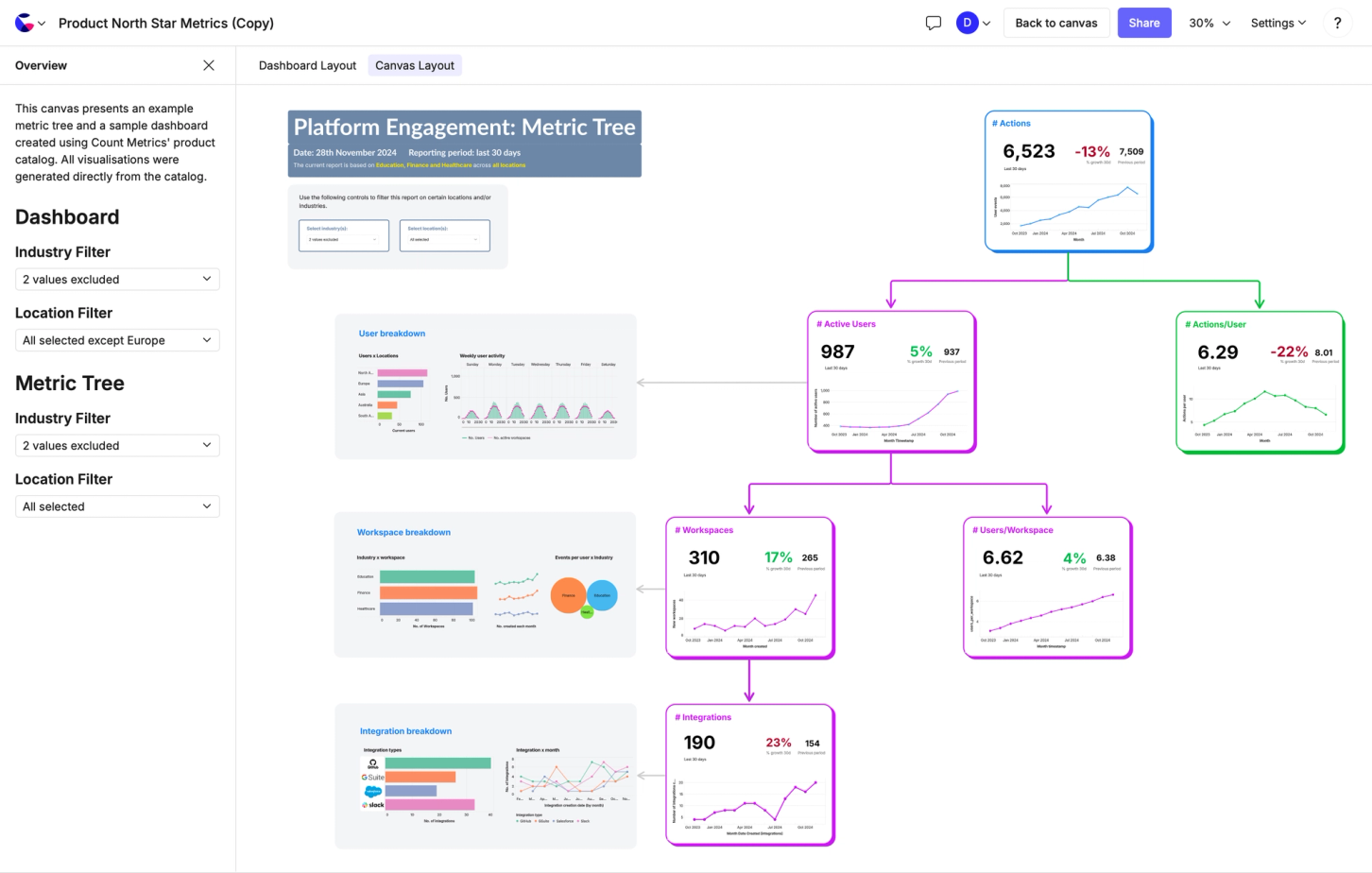Click the Back to canvas button
This screenshot has height=873, width=1372.
tap(1055, 23)
